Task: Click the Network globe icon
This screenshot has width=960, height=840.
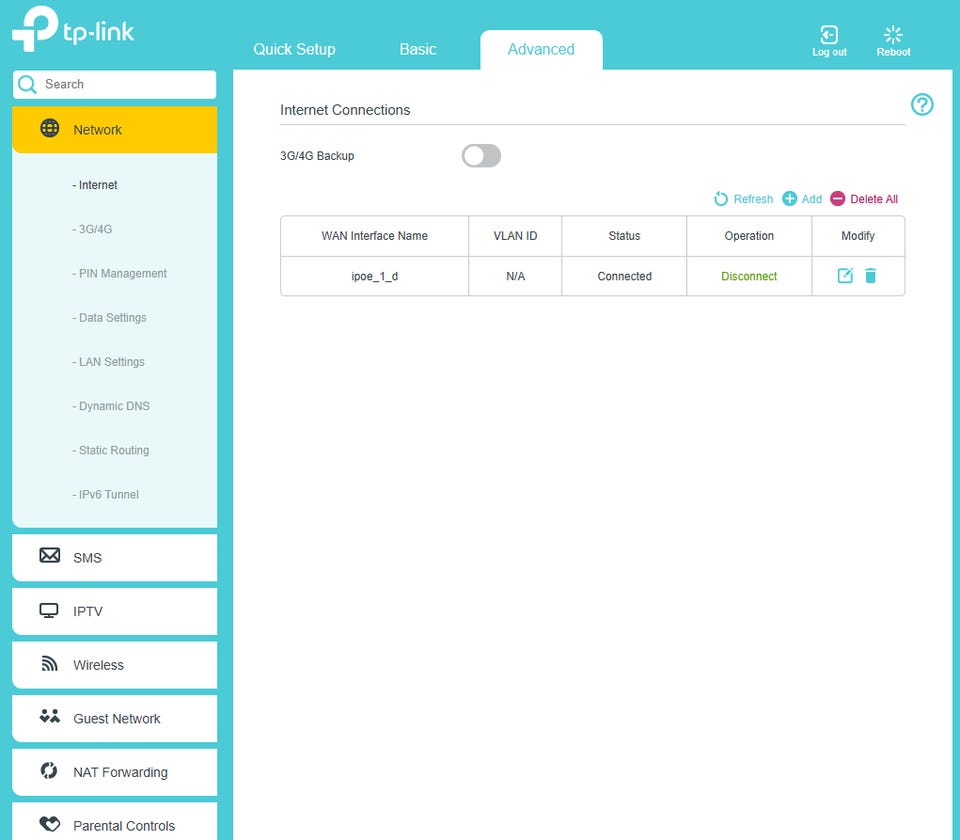Action: coord(50,129)
